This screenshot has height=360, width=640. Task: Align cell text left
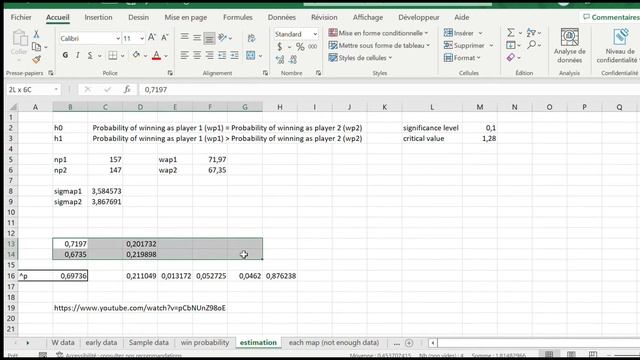coord(184,55)
